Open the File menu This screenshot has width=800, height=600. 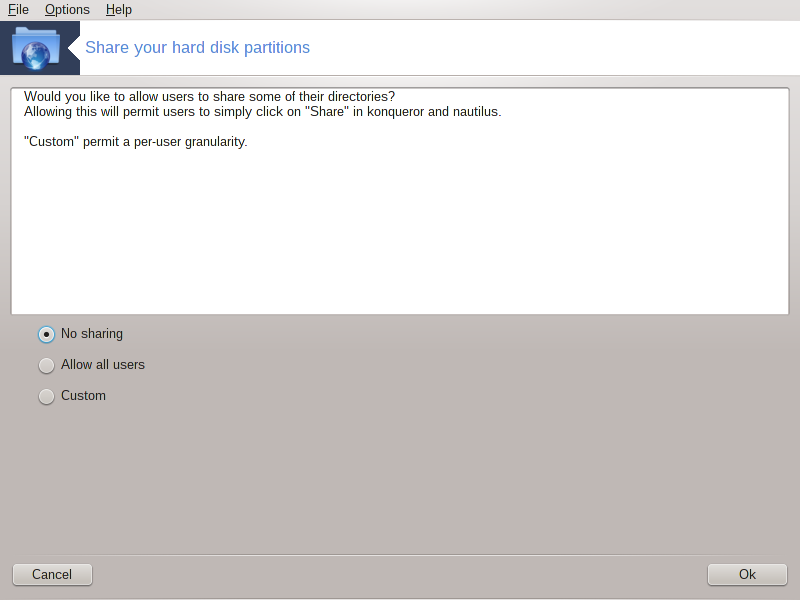tap(18, 10)
